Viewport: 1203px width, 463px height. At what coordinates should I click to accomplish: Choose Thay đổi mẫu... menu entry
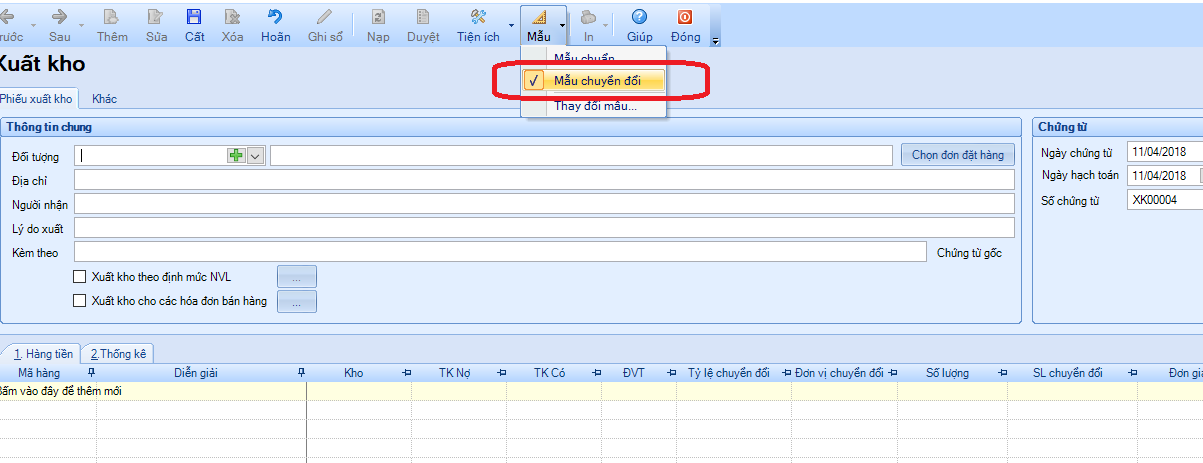pyautogui.click(x=595, y=105)
